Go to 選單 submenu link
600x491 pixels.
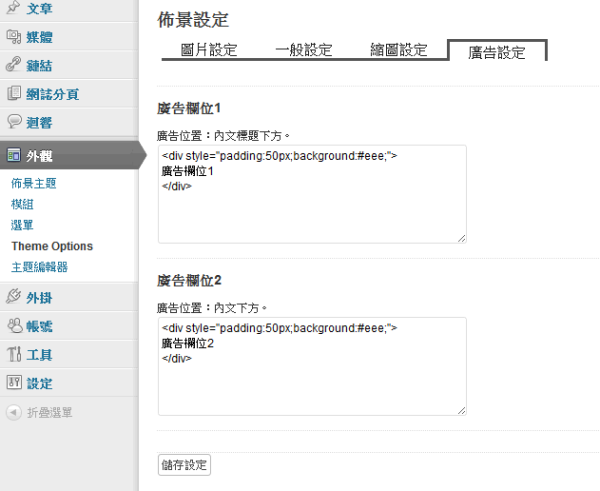(x=22, y=225)
